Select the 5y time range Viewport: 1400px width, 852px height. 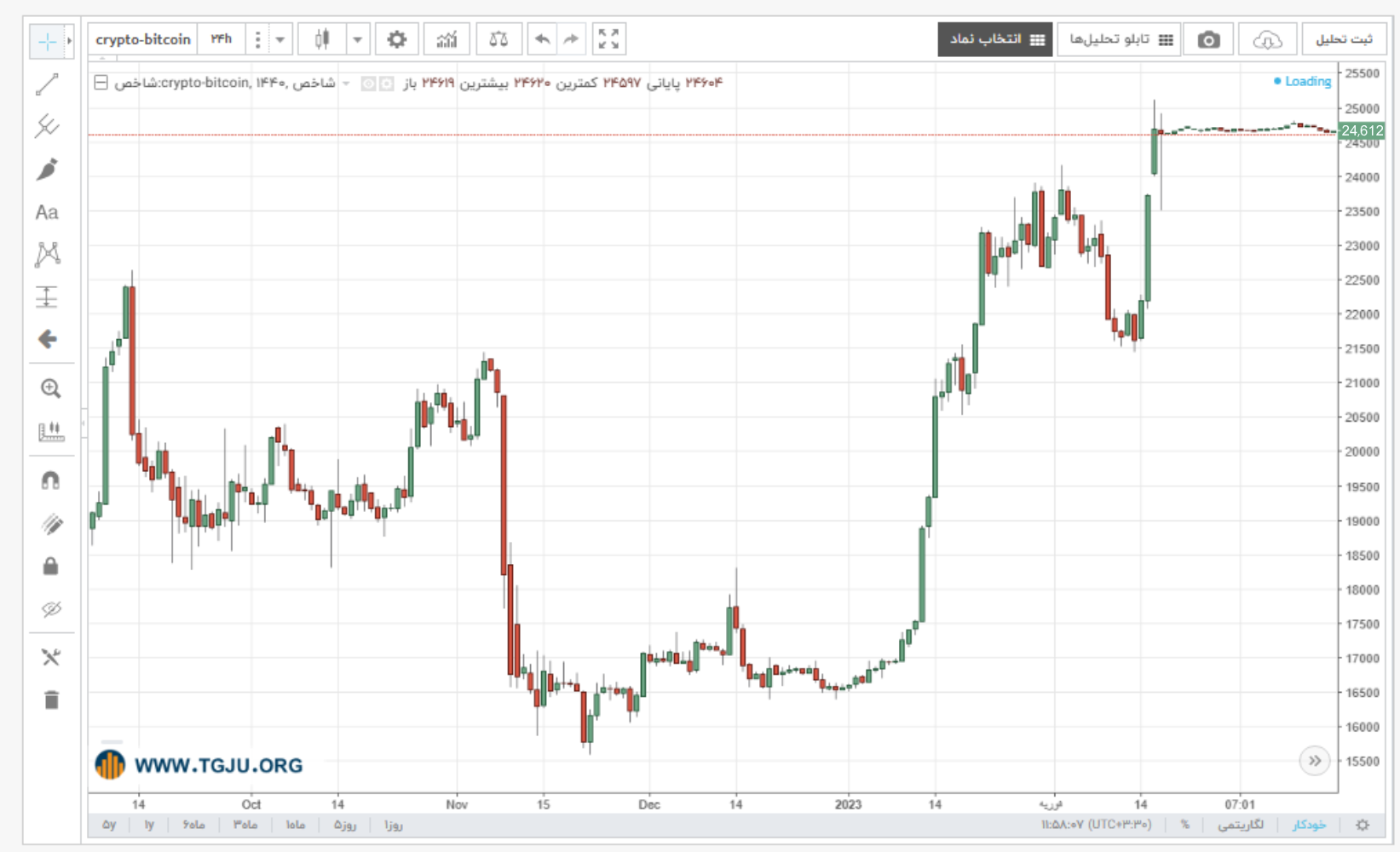tap(109, 825)
